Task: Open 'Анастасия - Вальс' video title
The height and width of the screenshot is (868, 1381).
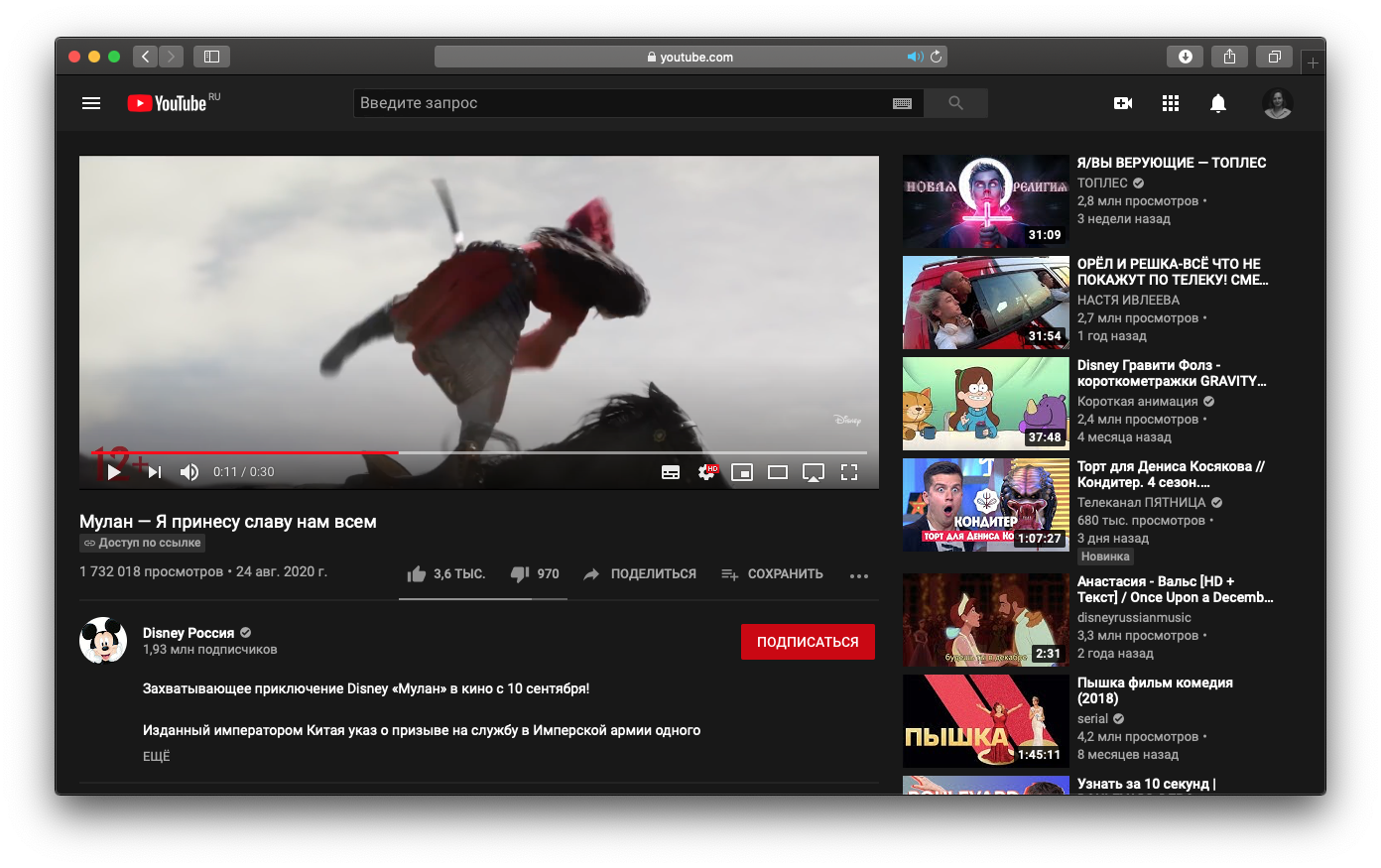Action: coord(1176,589)
